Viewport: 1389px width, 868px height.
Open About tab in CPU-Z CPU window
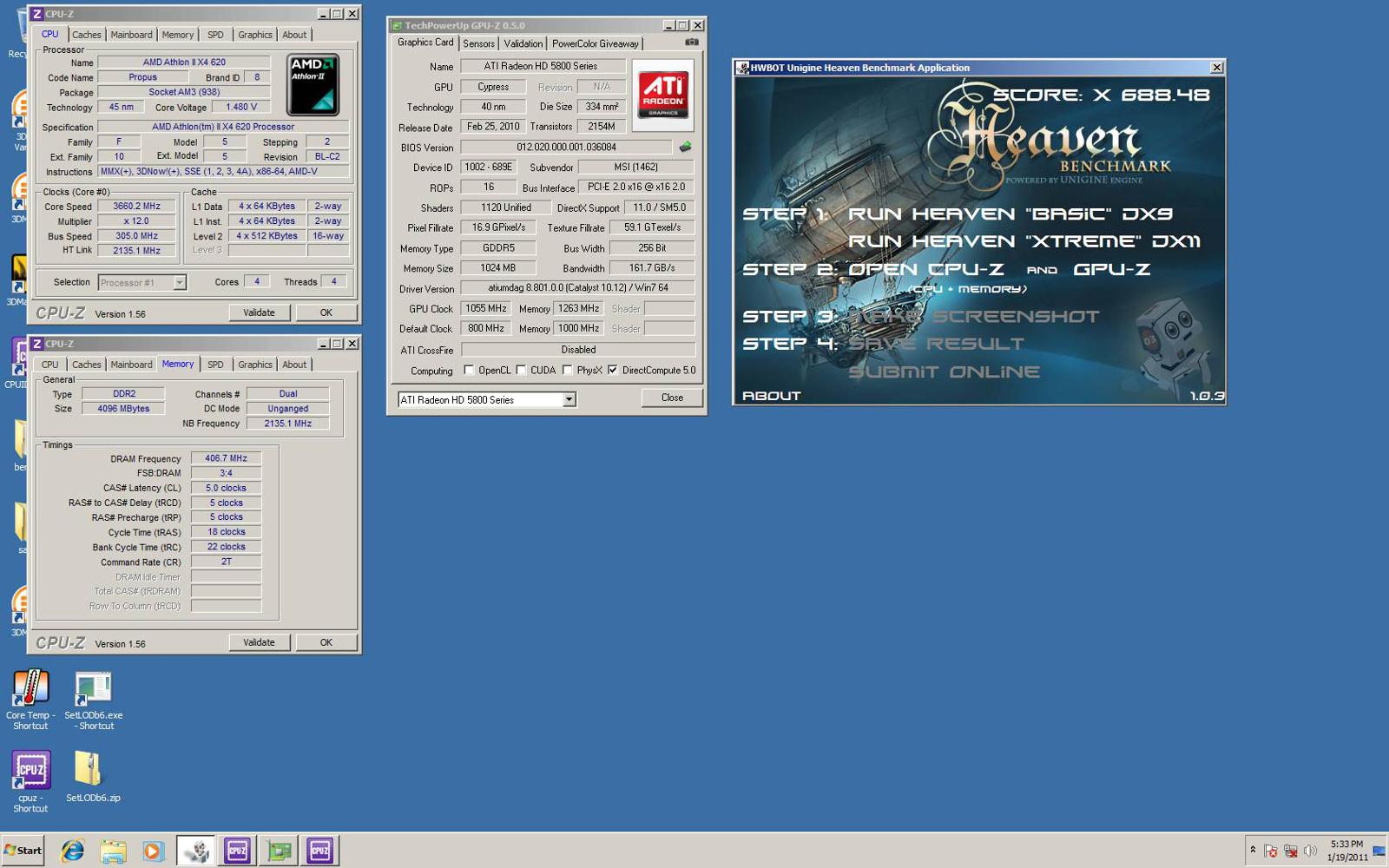[x=294, y=35]
